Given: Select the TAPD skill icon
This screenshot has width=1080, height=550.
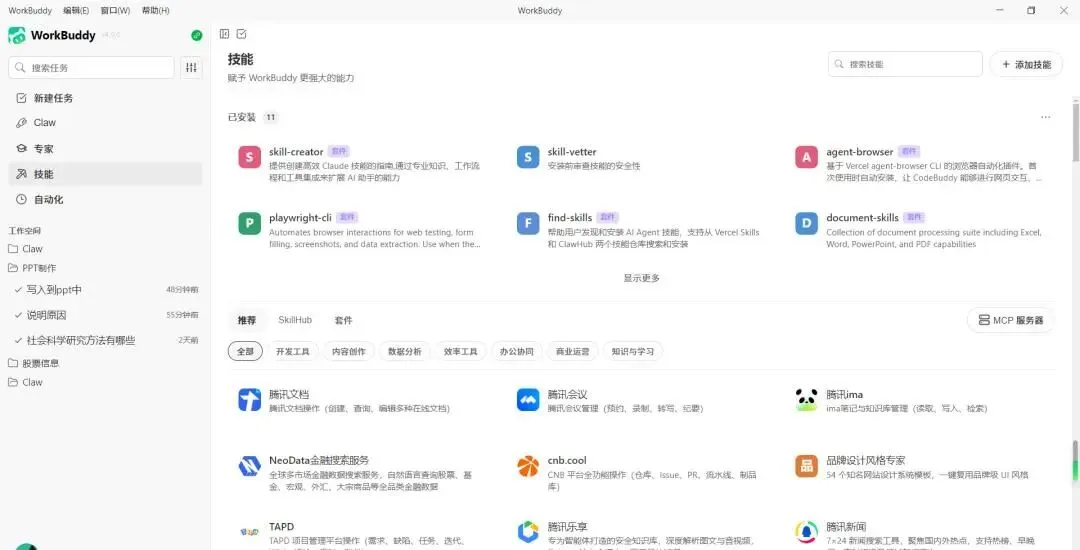Looking at the screenshot, I should click(249, 532).
